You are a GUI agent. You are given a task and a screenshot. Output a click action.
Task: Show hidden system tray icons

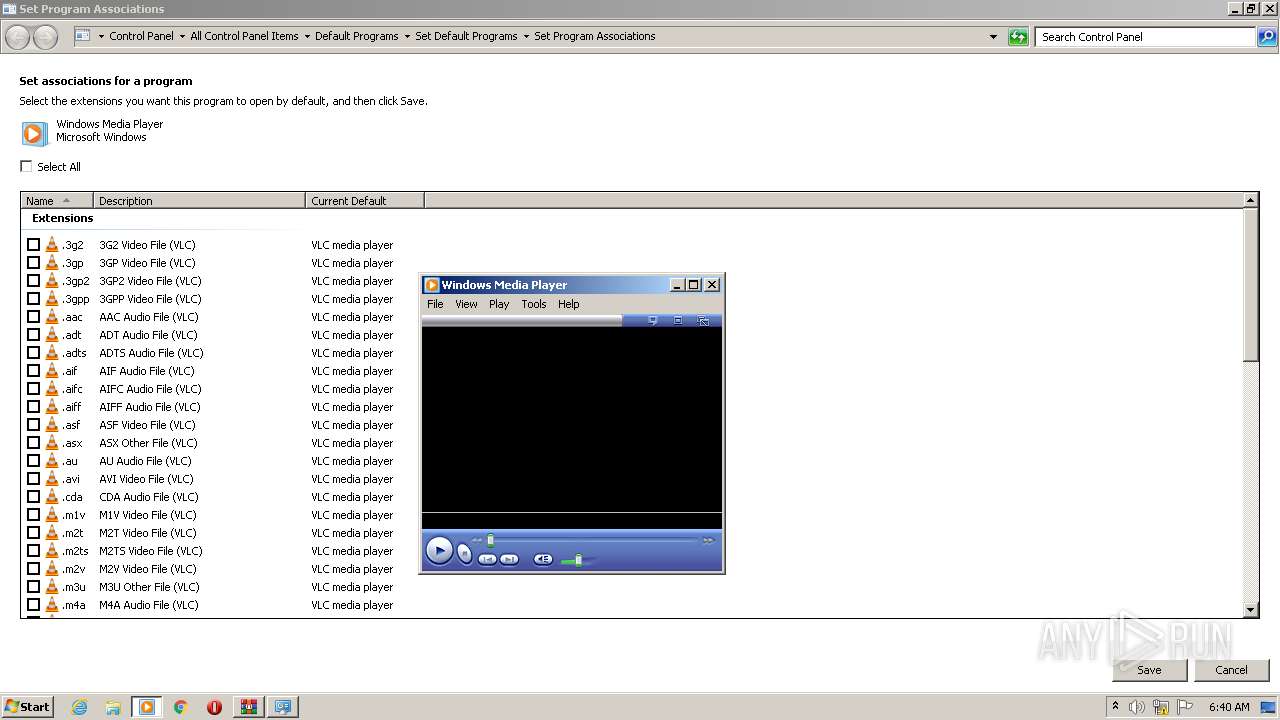pyautogui.click(x=1115, y=706)
